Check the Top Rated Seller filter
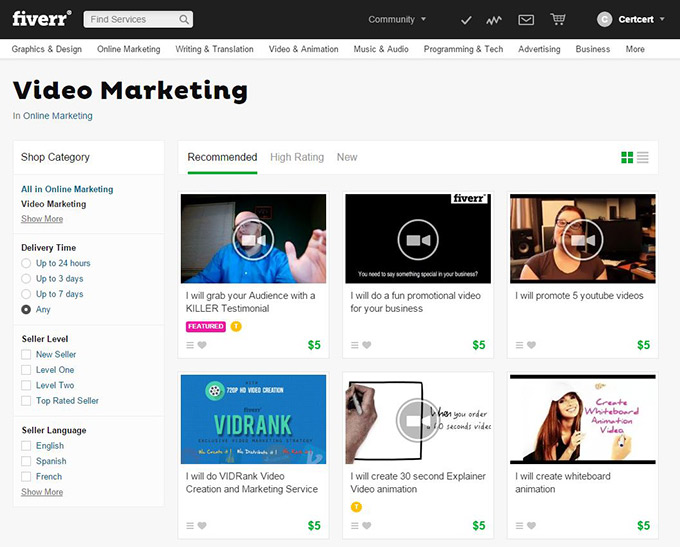 [26, 401]
